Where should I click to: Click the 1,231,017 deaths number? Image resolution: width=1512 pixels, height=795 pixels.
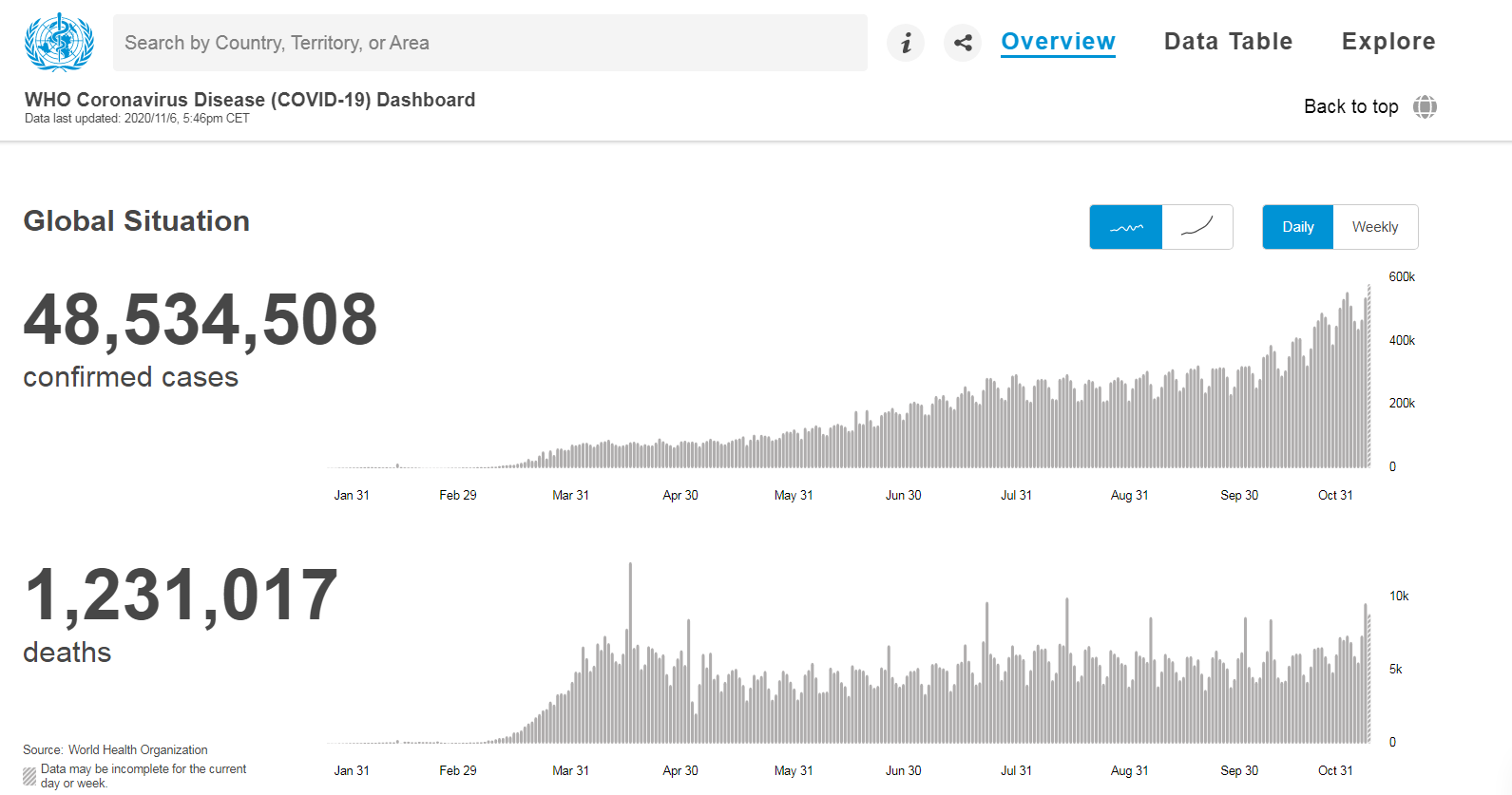[x=181, y=596]
